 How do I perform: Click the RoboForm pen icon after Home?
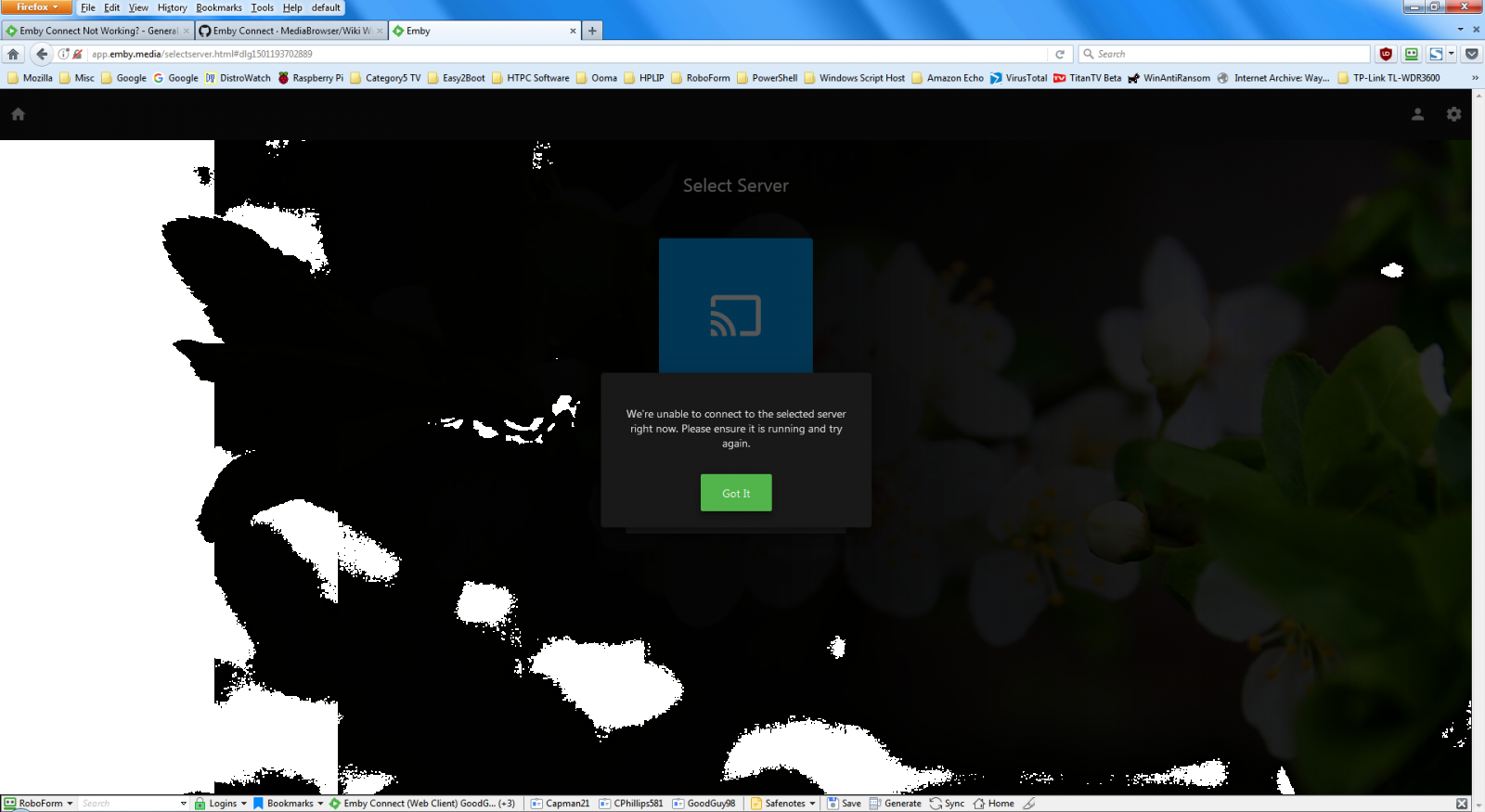click(x=1028, y=804)
